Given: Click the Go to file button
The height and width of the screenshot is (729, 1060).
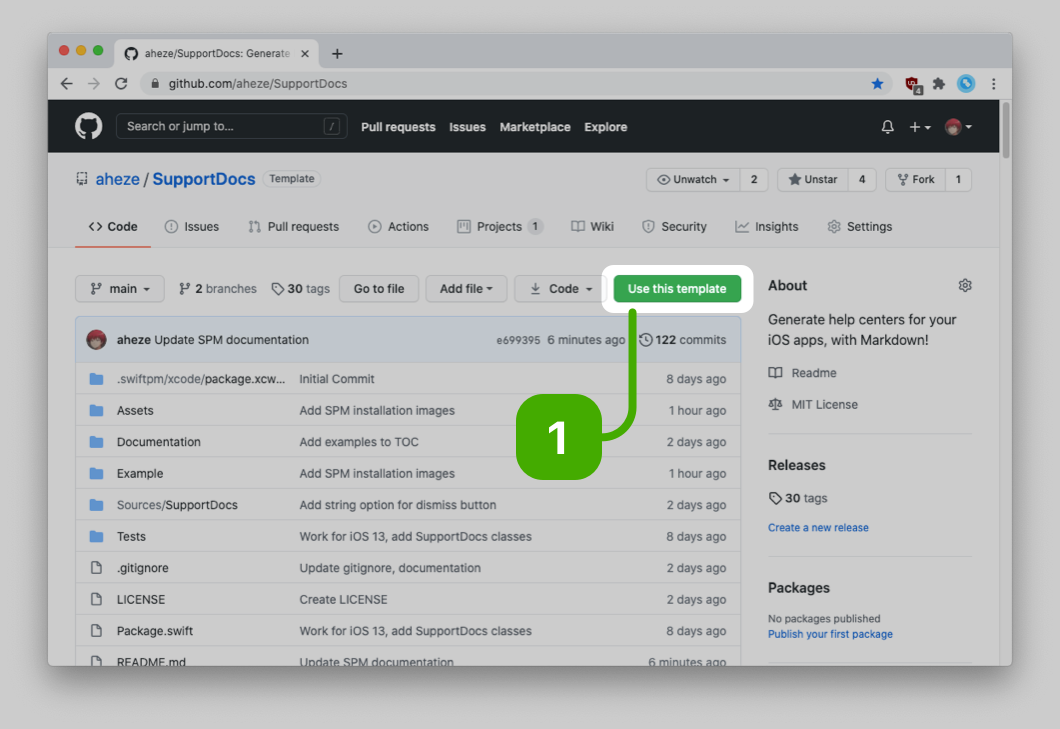Looking at the screenshot, I should (379, 289).
